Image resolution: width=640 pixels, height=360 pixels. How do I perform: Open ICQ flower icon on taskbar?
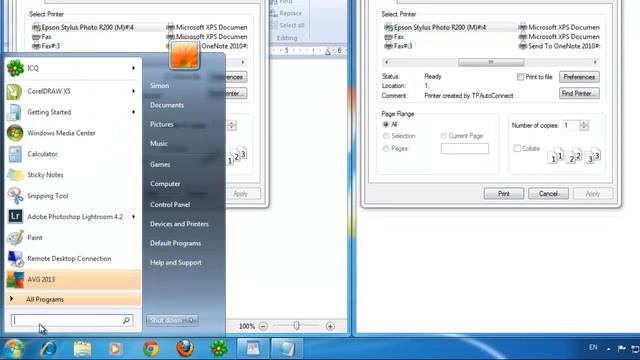[x=219, y=349]
